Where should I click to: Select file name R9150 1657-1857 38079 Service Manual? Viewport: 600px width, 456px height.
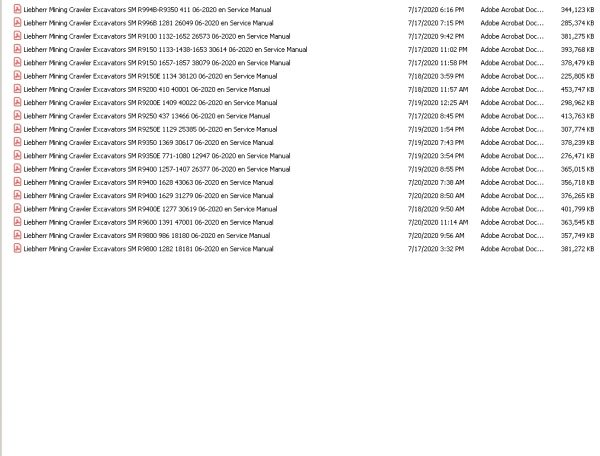pyautogui.click(x=157, y=63)
